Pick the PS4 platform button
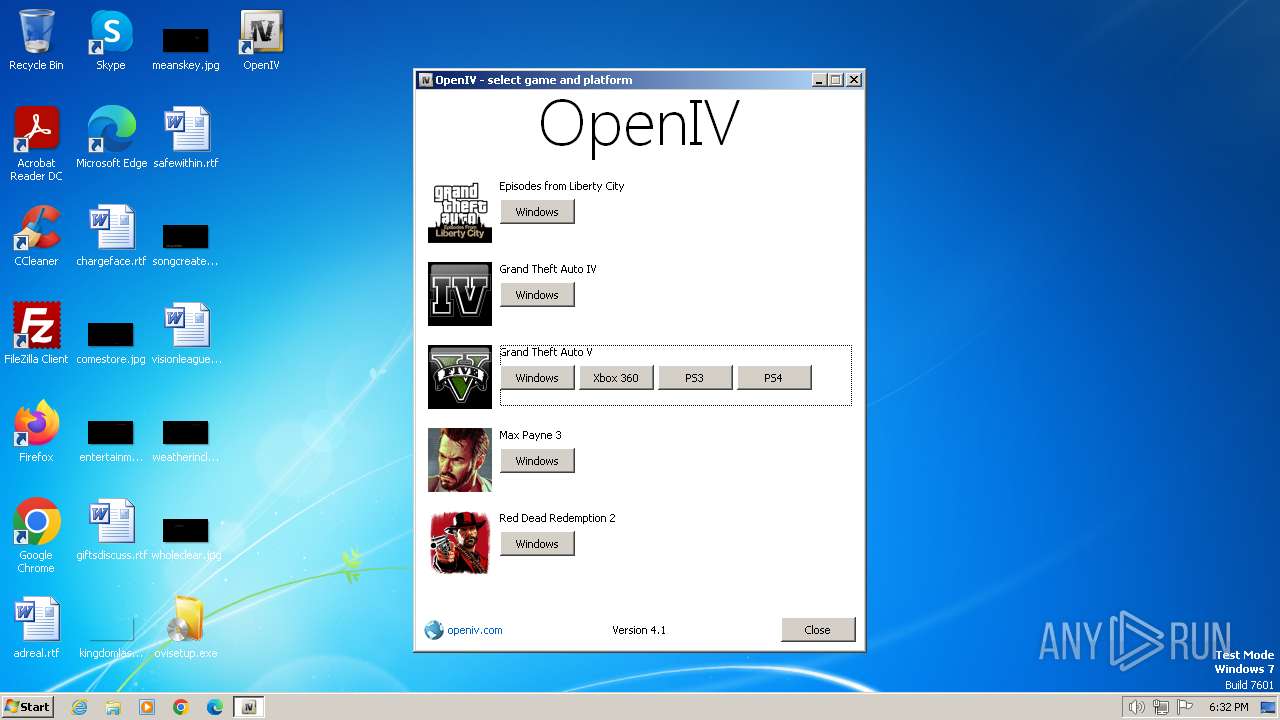Viewport: 1280px width, 720px height. click(x=774, y=378)
